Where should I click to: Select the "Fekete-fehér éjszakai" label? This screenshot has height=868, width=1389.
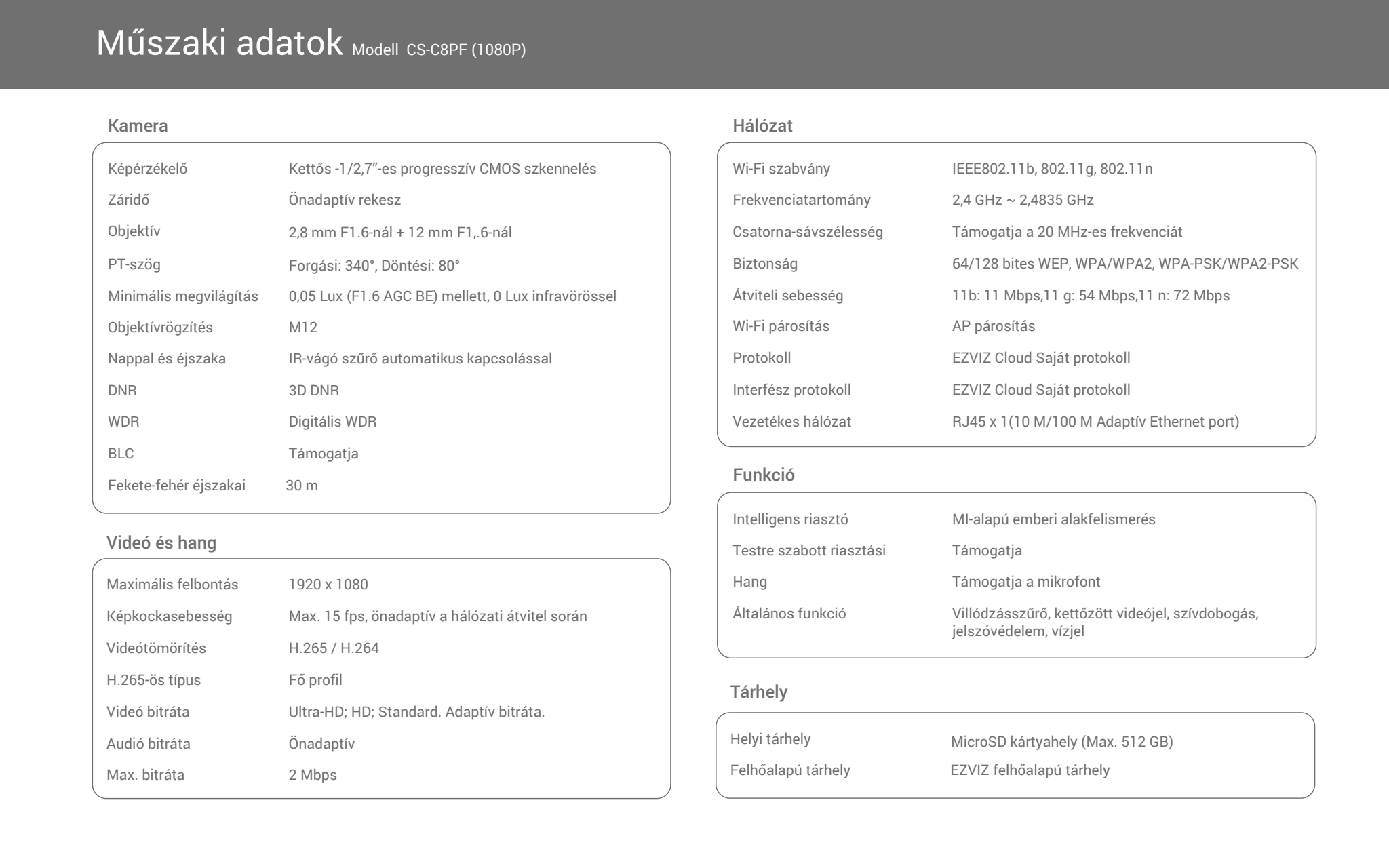[x=176, y=486]
